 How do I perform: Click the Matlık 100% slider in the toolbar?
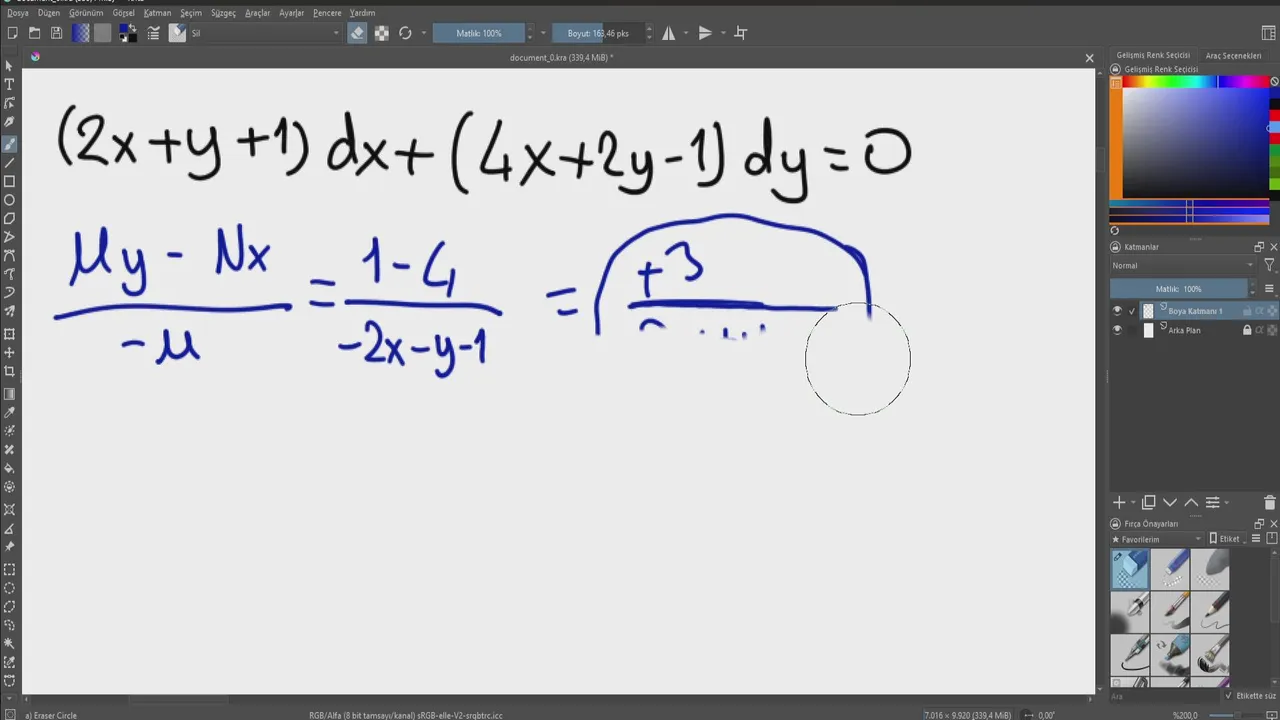tap(479, 33)
